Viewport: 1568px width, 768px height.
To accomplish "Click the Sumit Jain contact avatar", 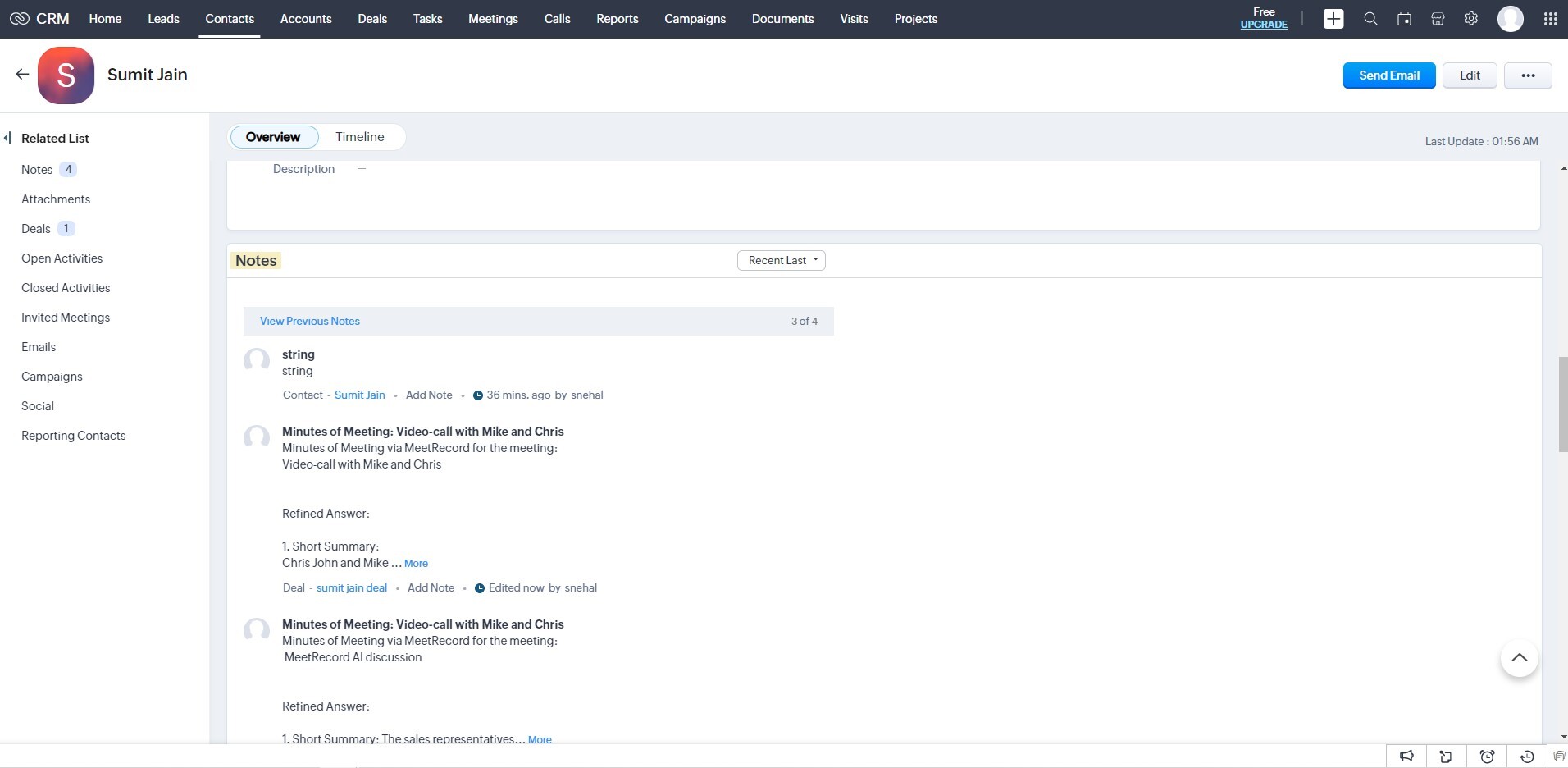I will point(66,75).
